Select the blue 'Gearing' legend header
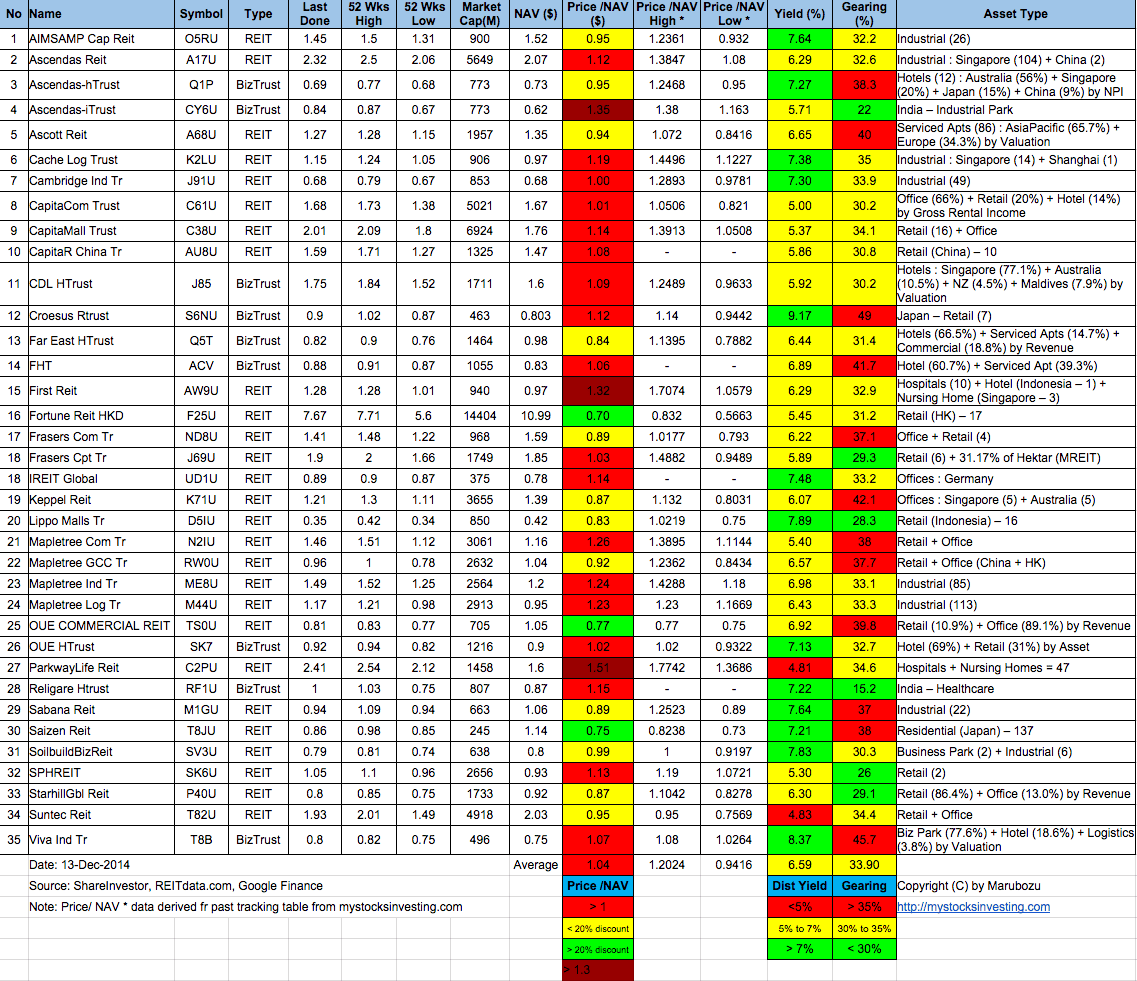Image resolution: width=1137 pixels, height=981 pixels. 864,886
